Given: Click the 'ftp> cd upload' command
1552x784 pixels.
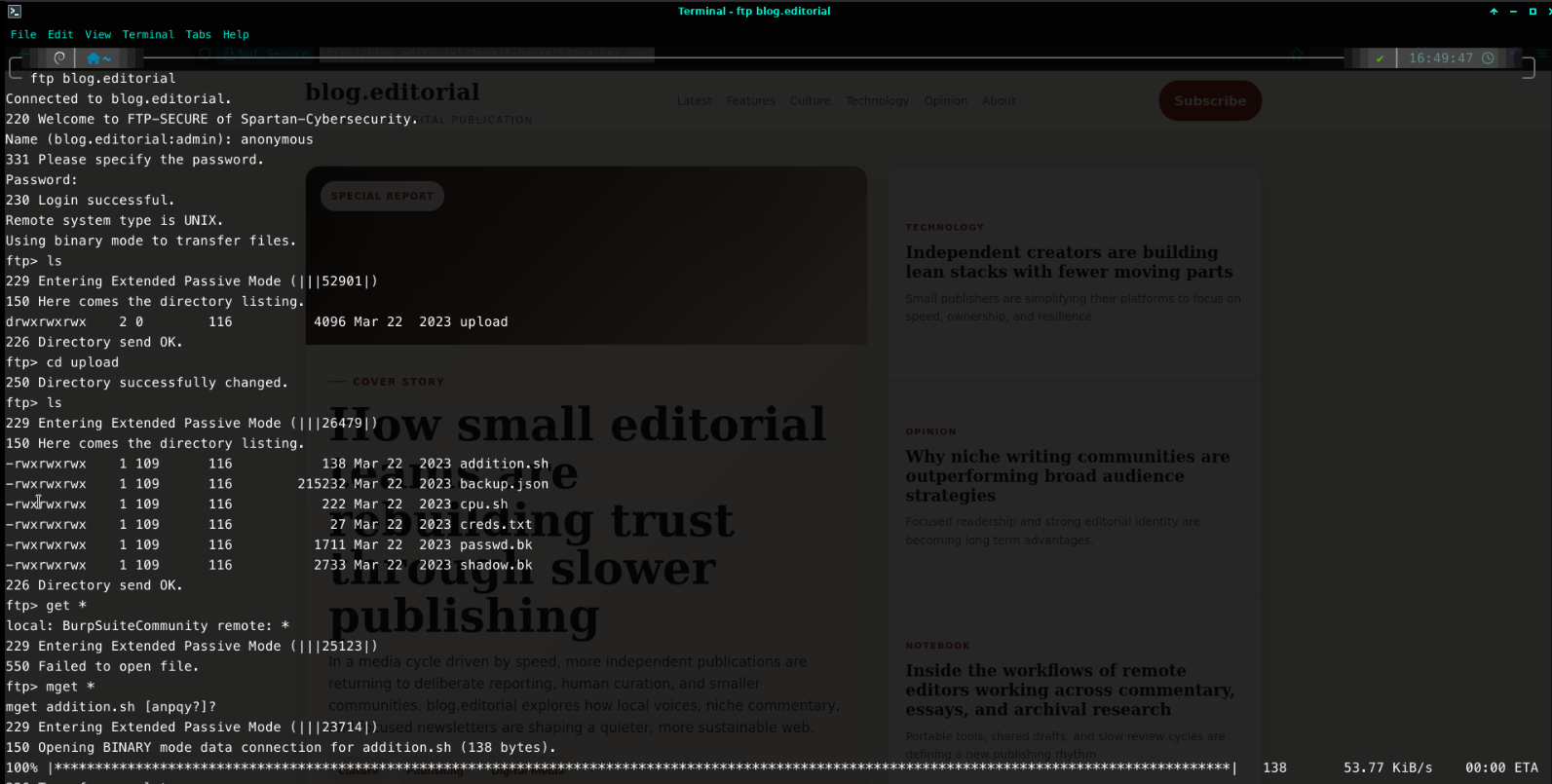Looking at the screenshot, I should [x=62, y=362].
